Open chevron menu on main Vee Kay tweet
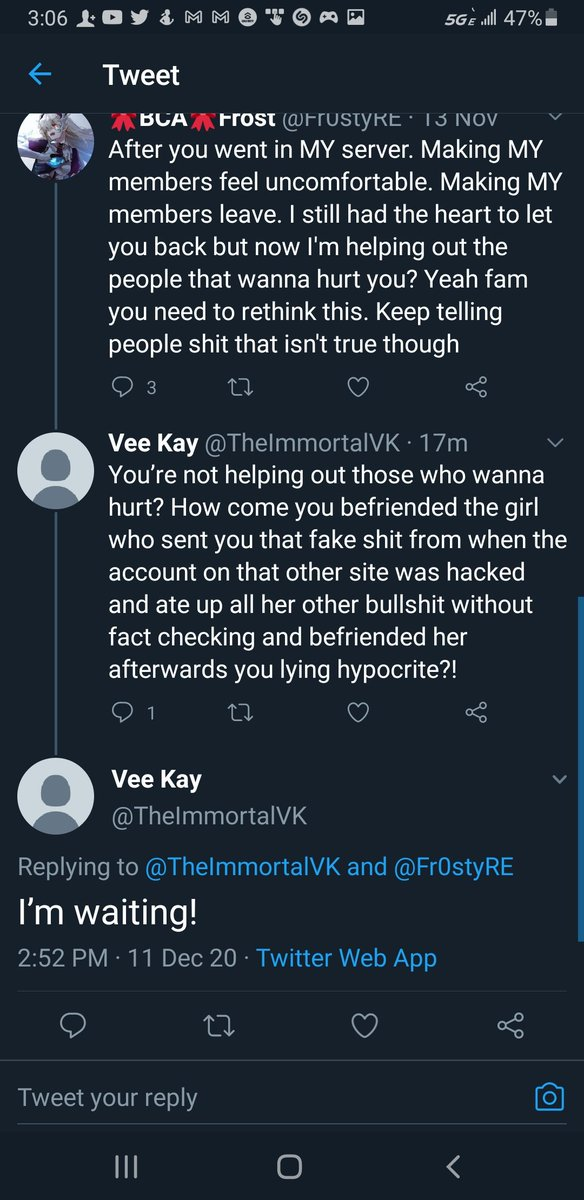Viewport: 584px width, 1200px height. 558,780
